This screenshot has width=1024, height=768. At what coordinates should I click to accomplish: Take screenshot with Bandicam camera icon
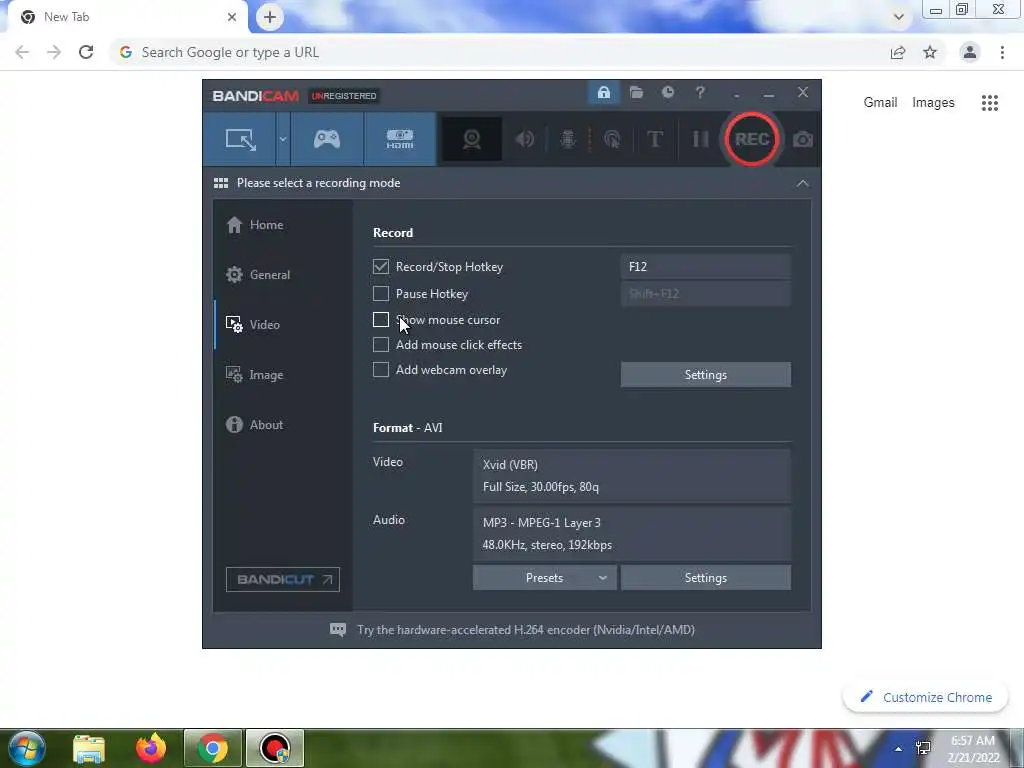pos(803,139)
